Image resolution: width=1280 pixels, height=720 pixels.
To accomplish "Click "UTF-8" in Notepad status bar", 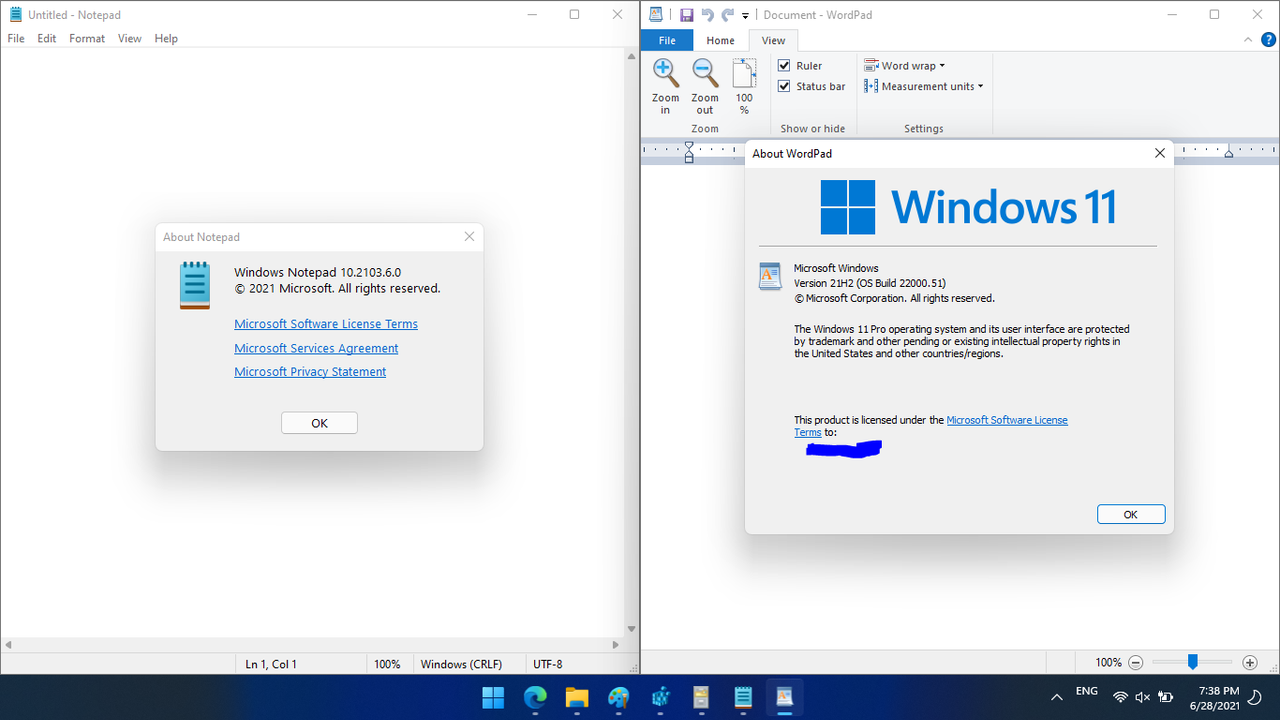I will click(548, 664).
